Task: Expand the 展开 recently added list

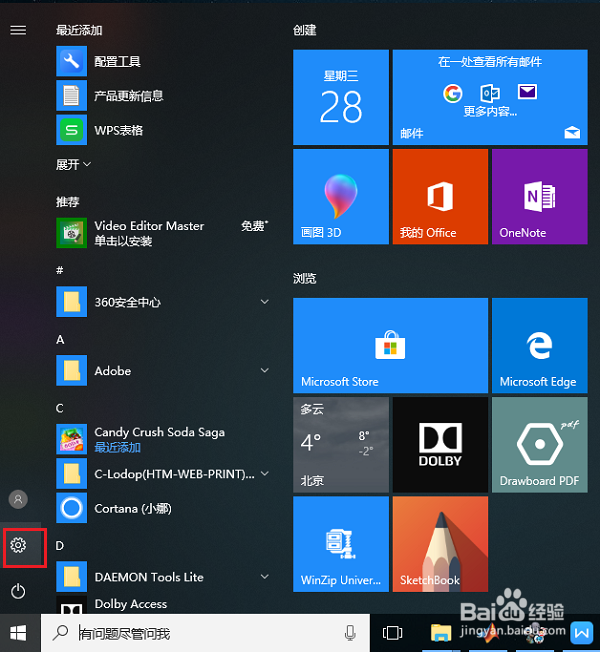Action: (73, 165)
